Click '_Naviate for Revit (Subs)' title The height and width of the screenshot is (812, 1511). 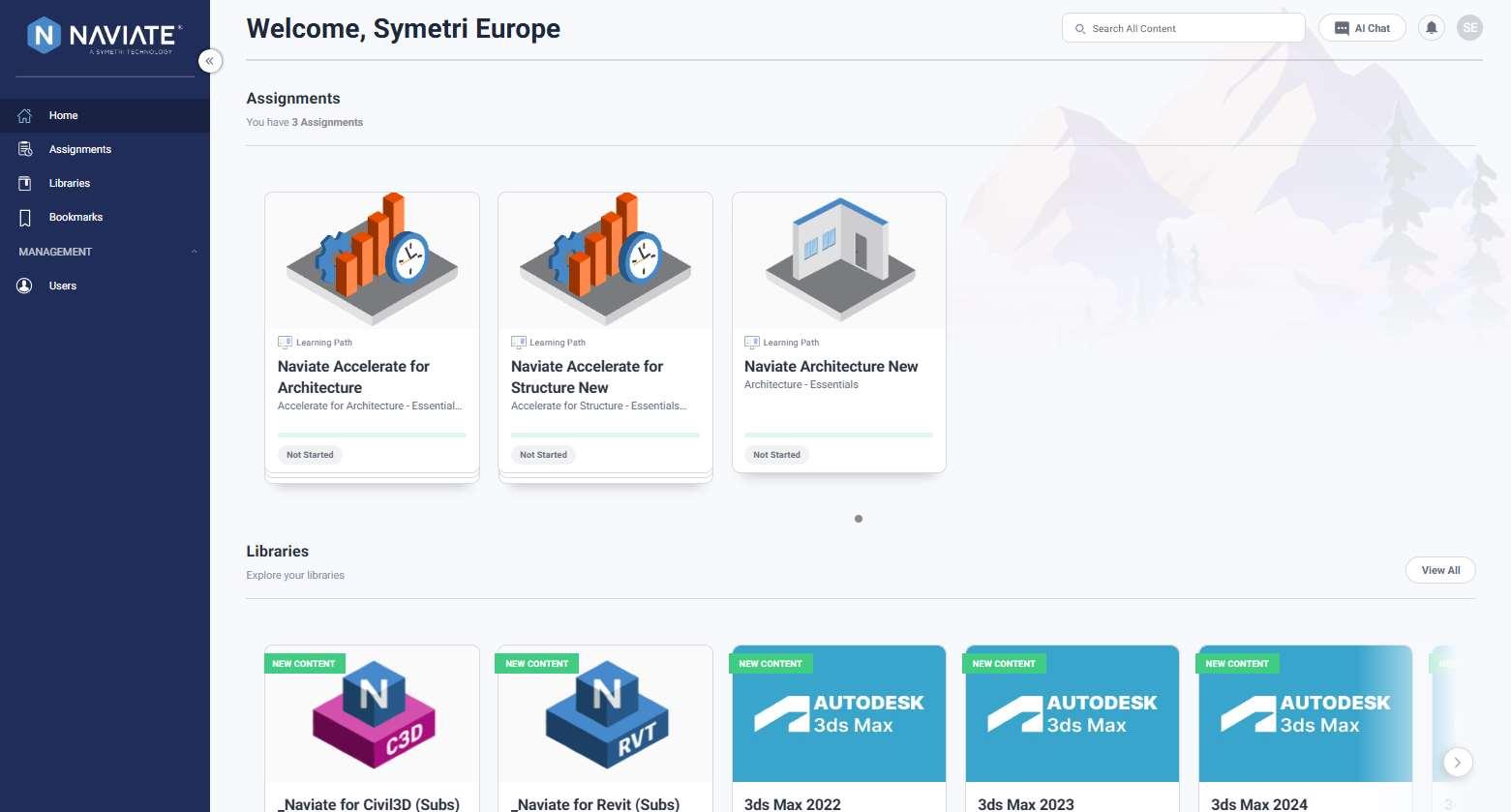point(595,804)
